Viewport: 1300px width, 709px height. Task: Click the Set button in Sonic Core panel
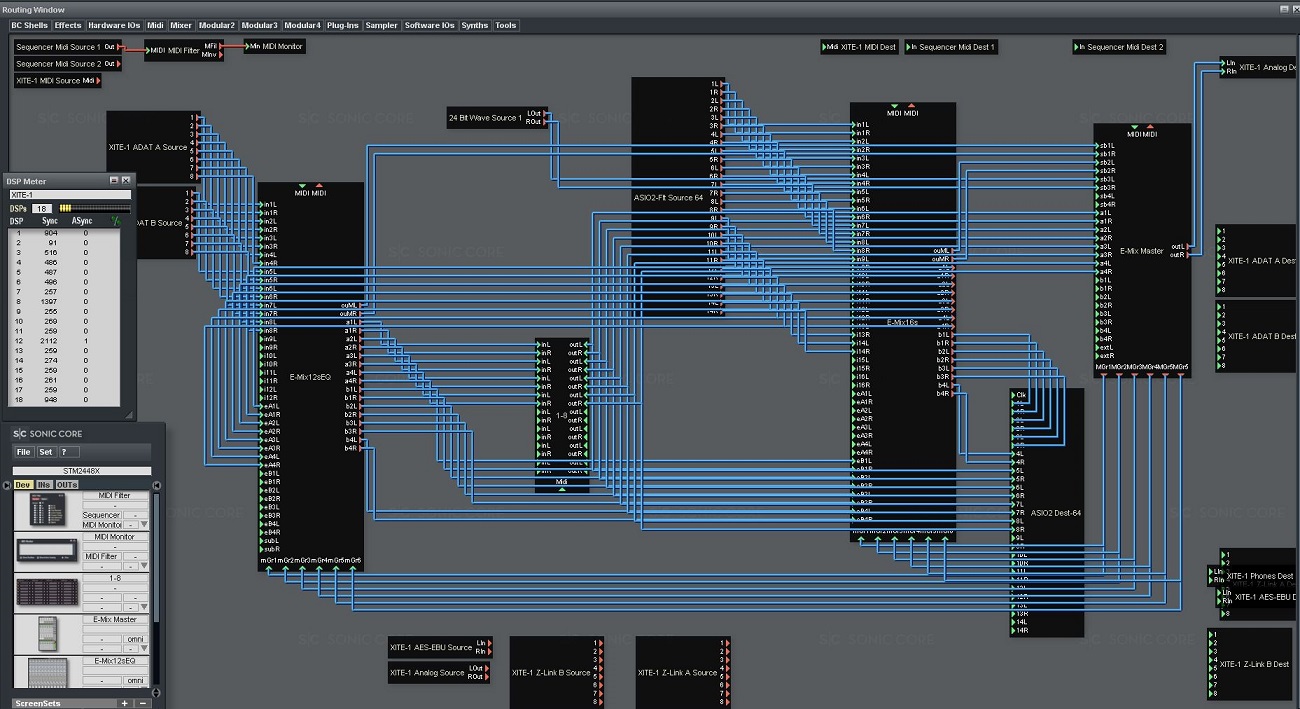click(45, 452)
